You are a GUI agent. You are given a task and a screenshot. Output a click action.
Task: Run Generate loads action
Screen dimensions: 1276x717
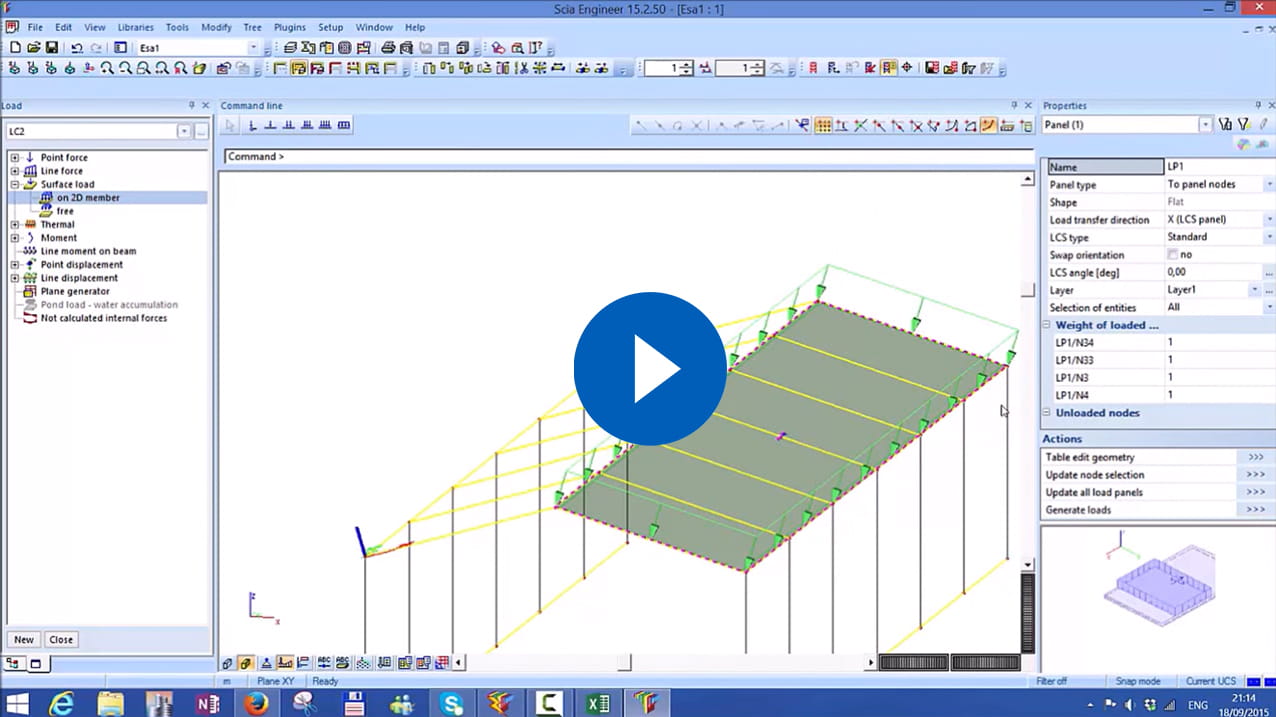[x=1158, y=510]
